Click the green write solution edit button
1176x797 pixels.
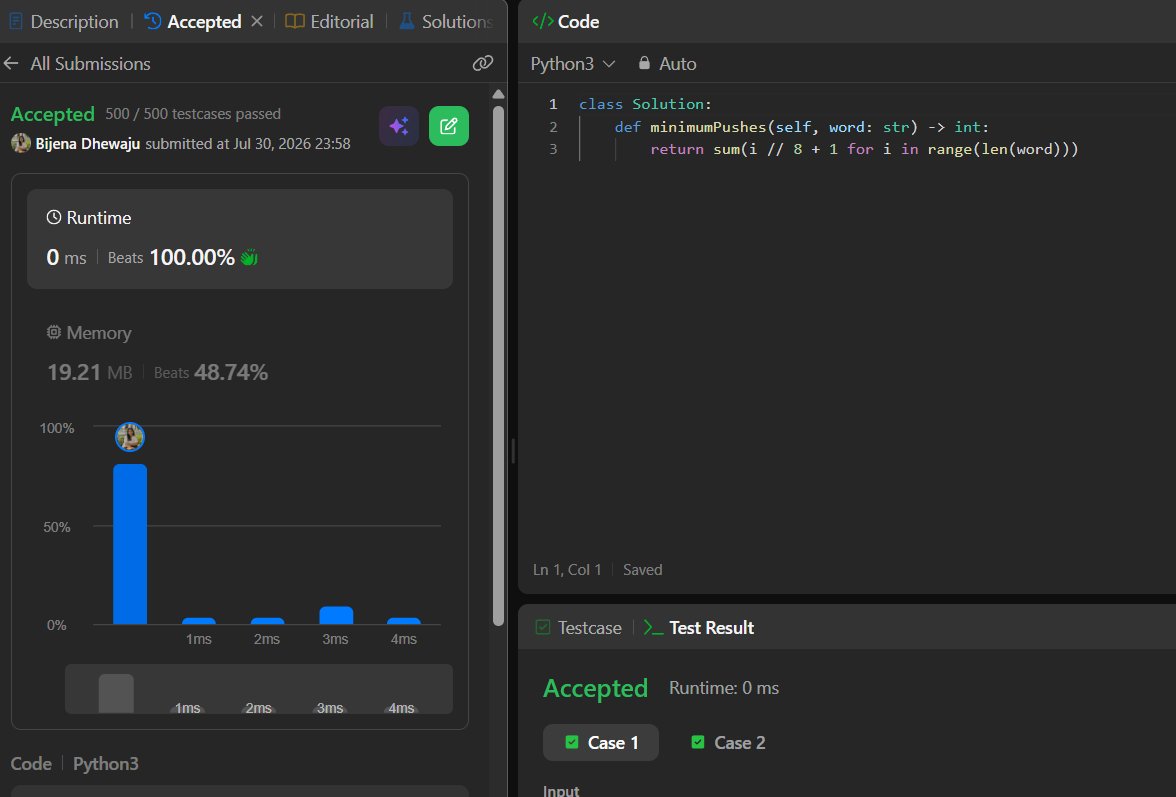[x=448, y=126]
